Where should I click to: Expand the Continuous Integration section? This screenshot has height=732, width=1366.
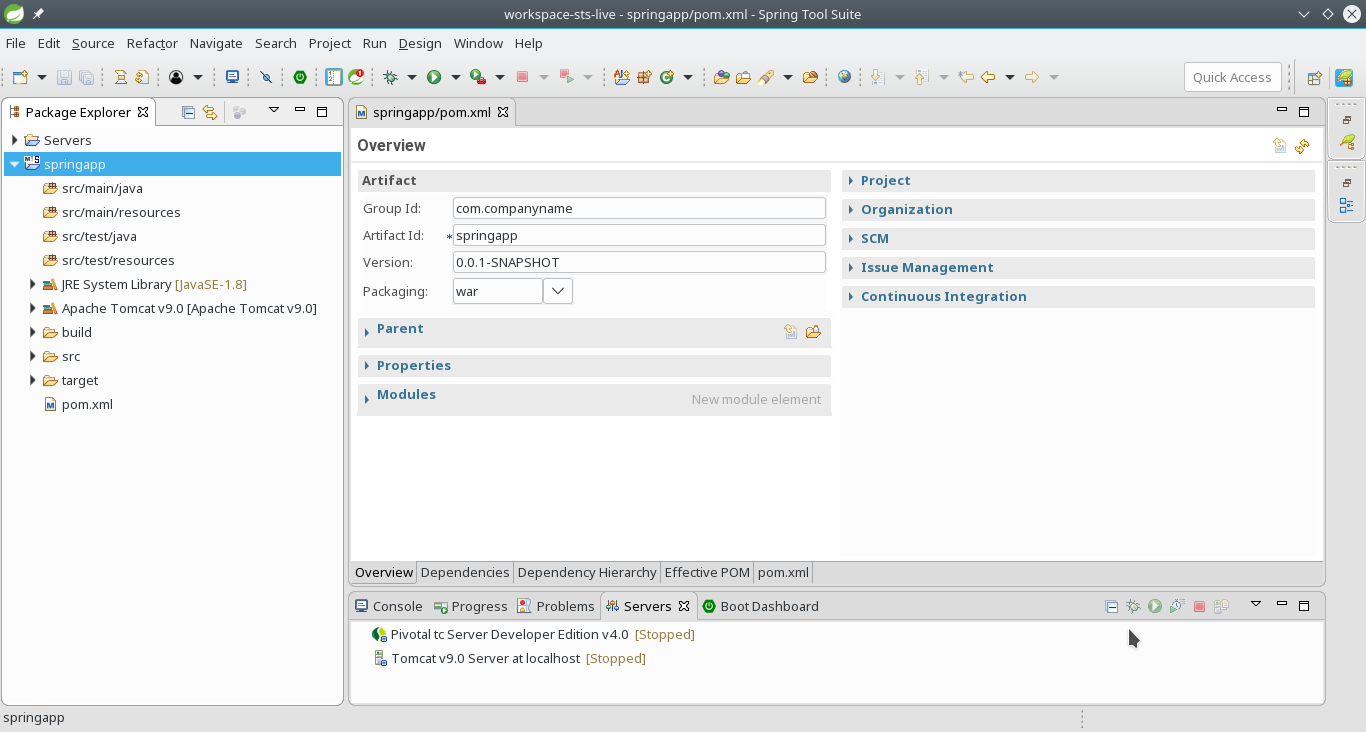pyautogui.click(x=851, y=297)
